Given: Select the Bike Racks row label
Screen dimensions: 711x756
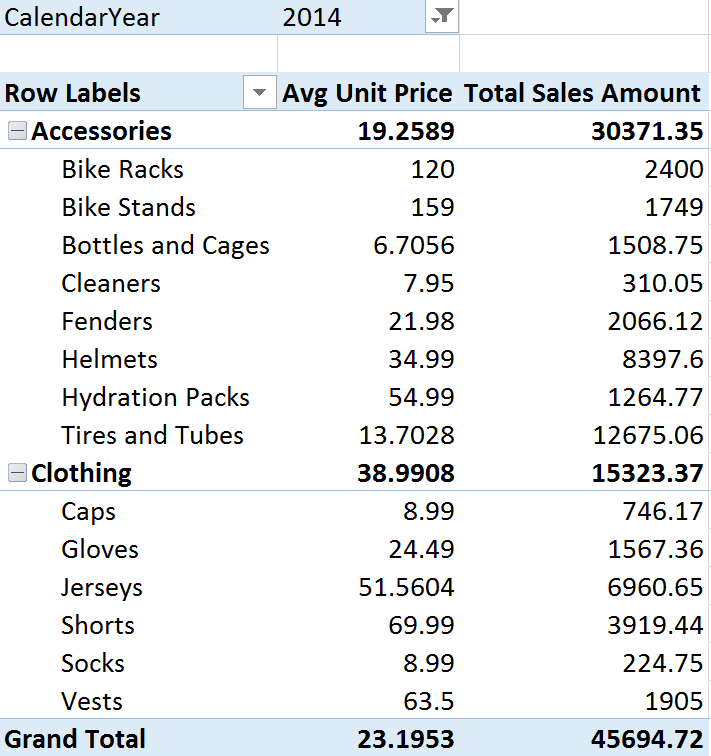Looking at the screenshot, I should (x=123, y=170).
